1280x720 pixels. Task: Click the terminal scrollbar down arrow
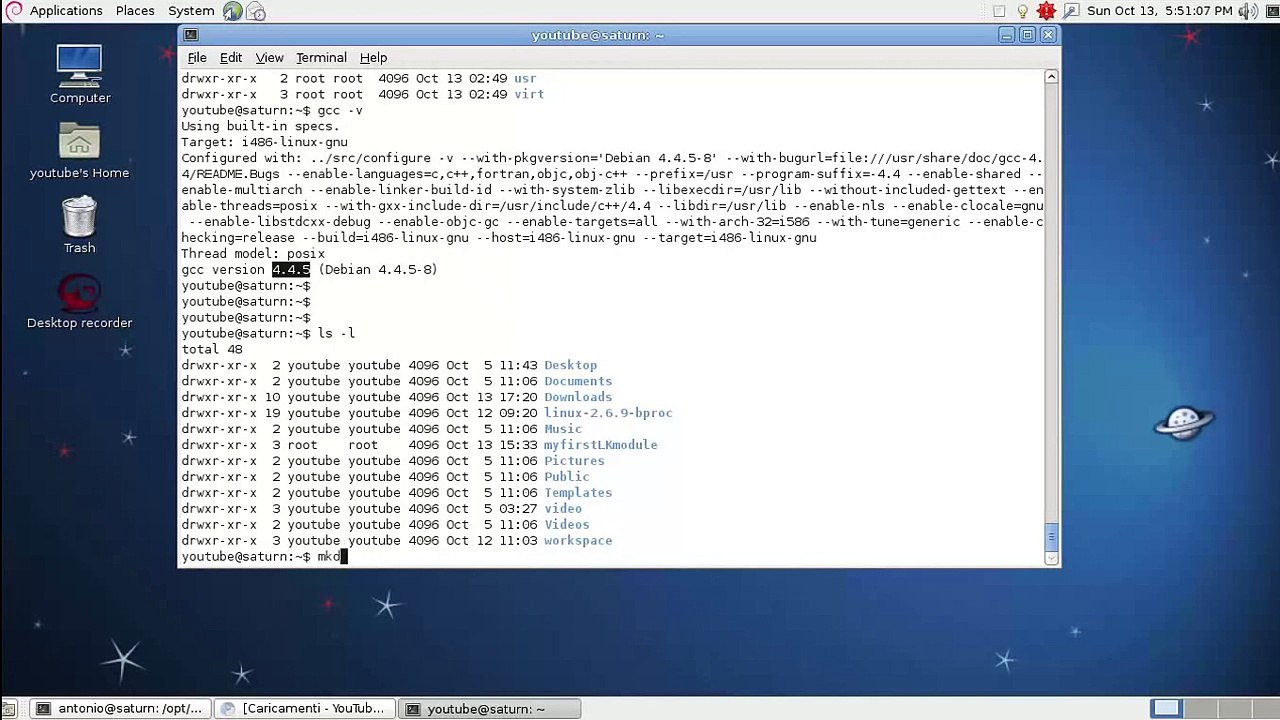(x=1051, y=559)
